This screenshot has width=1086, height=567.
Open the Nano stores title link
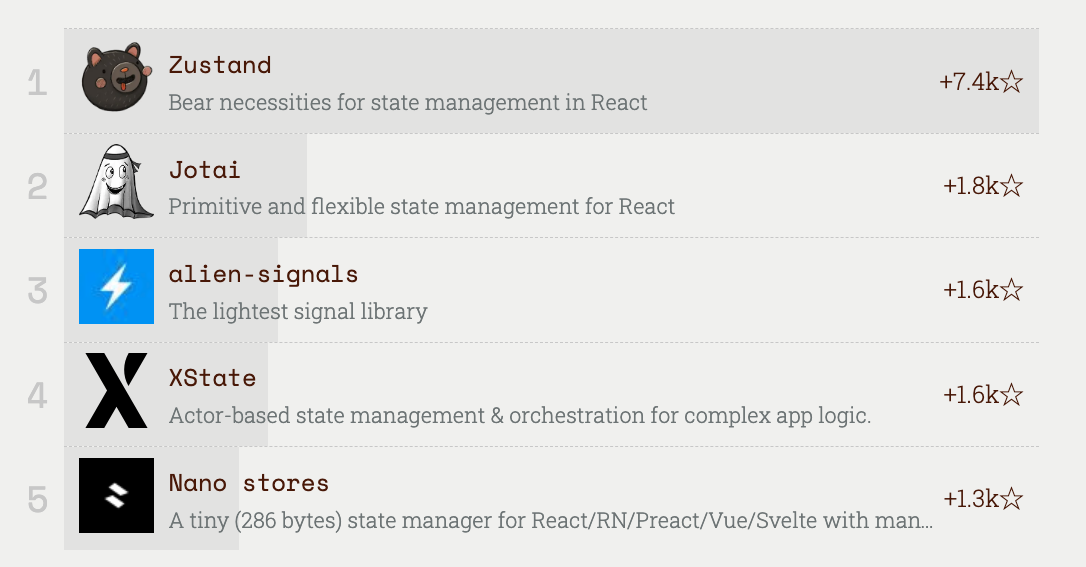(248, 483)
